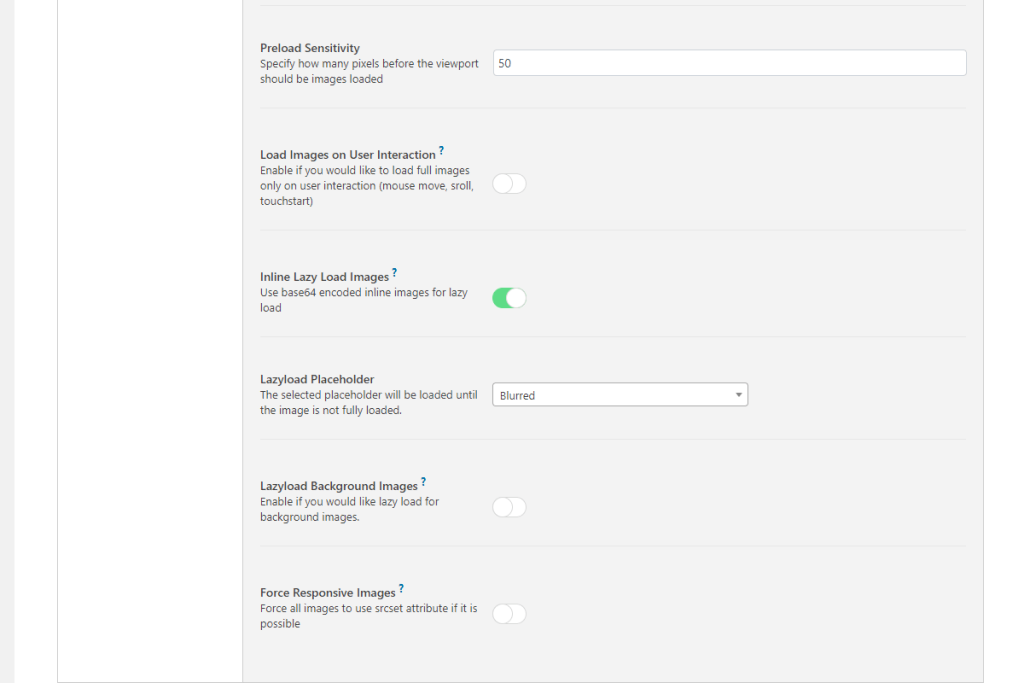Click description 'Enable if you would like lazy load'
This screenshot has width=1024, height=683.
point(349,509)
